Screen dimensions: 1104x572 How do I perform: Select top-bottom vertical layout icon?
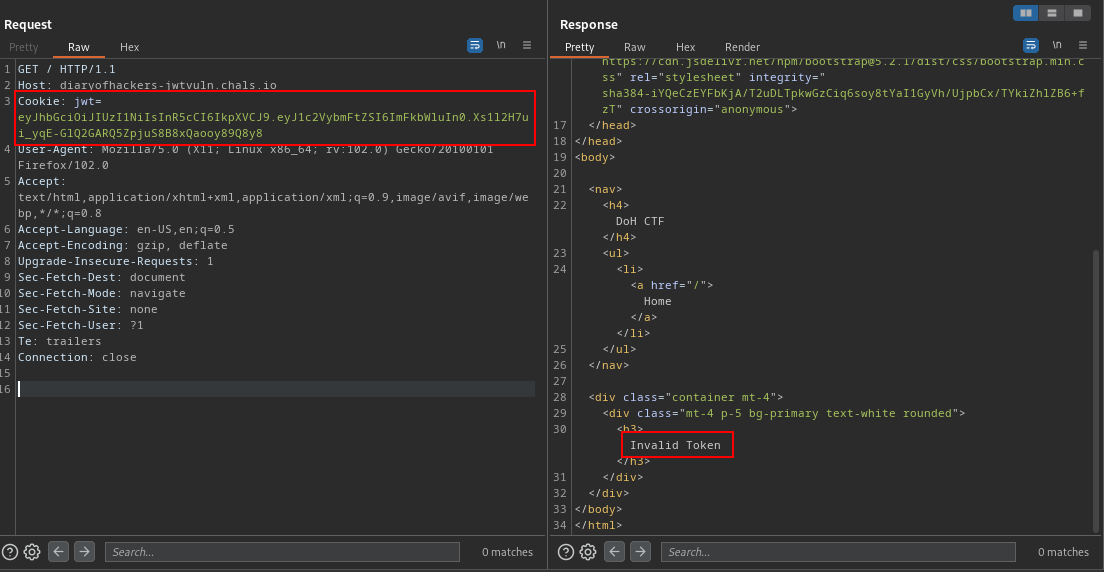pos(1051,13)
